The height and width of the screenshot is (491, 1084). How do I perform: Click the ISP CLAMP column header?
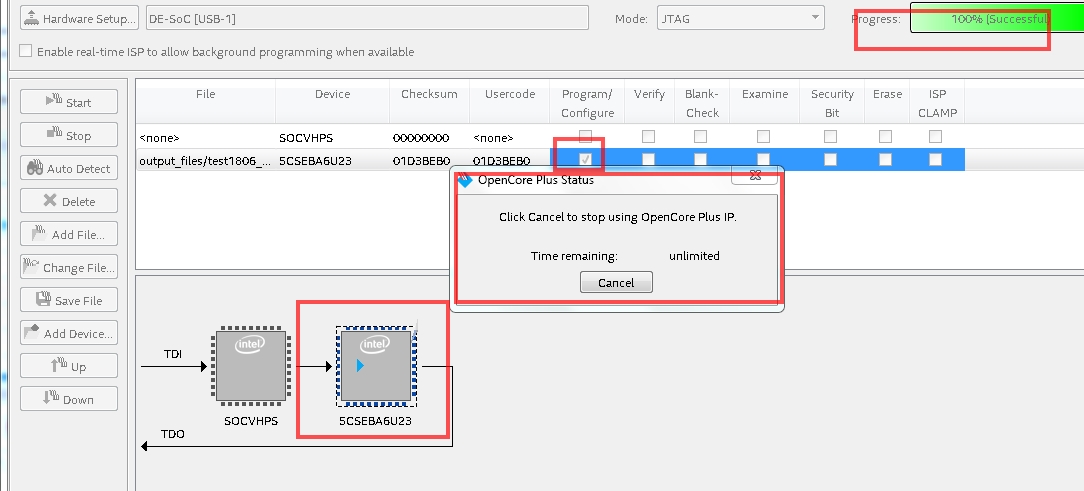[937, 102]
